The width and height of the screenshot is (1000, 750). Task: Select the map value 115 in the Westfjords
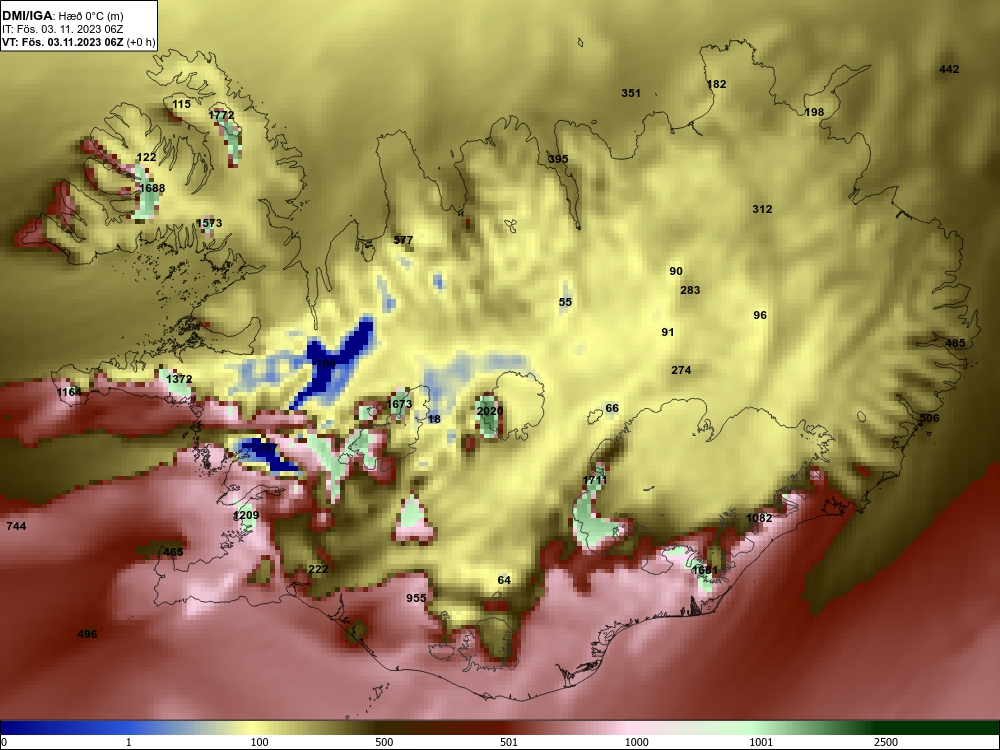coord(181,104)
